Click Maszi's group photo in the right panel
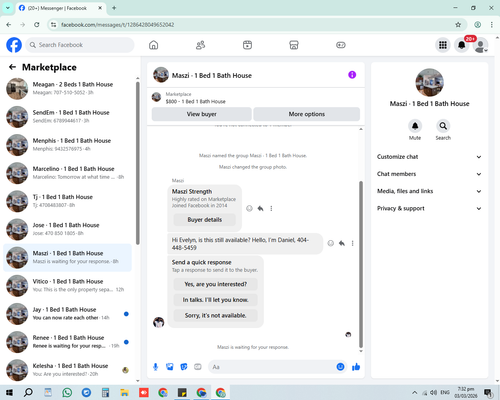This screenshot has width=500, height=400. (429, 82)
